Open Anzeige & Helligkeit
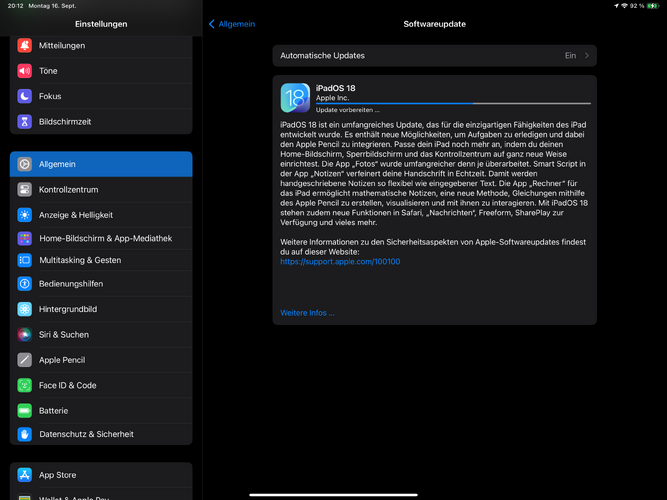This screenshot has height=500, width=667. click(101, 215)
